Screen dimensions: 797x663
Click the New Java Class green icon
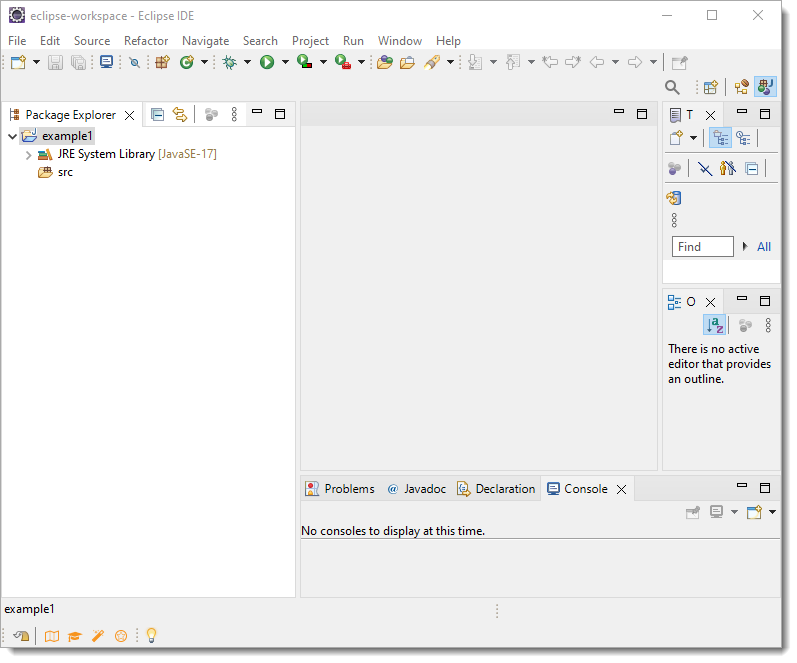(x=187, y=62)
